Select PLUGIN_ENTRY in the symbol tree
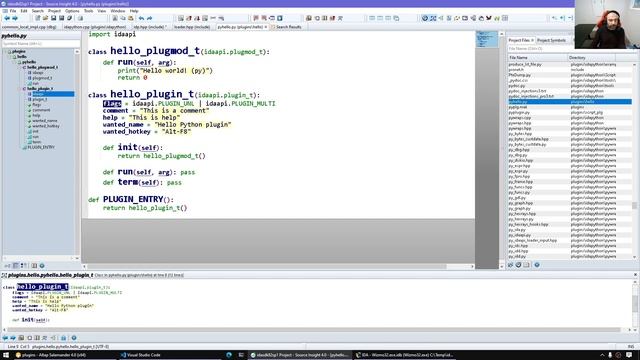The width and height of the screenshot is (640, 360). tap(41, 147)
